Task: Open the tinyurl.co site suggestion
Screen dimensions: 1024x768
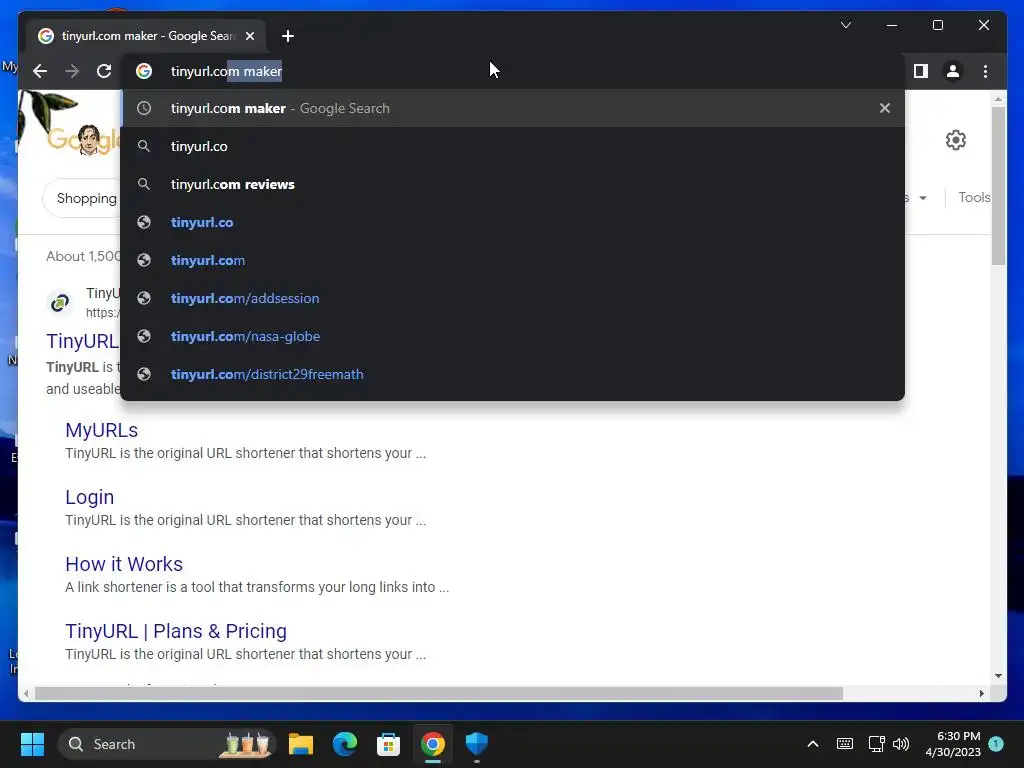Action: [x=513, y=222]
